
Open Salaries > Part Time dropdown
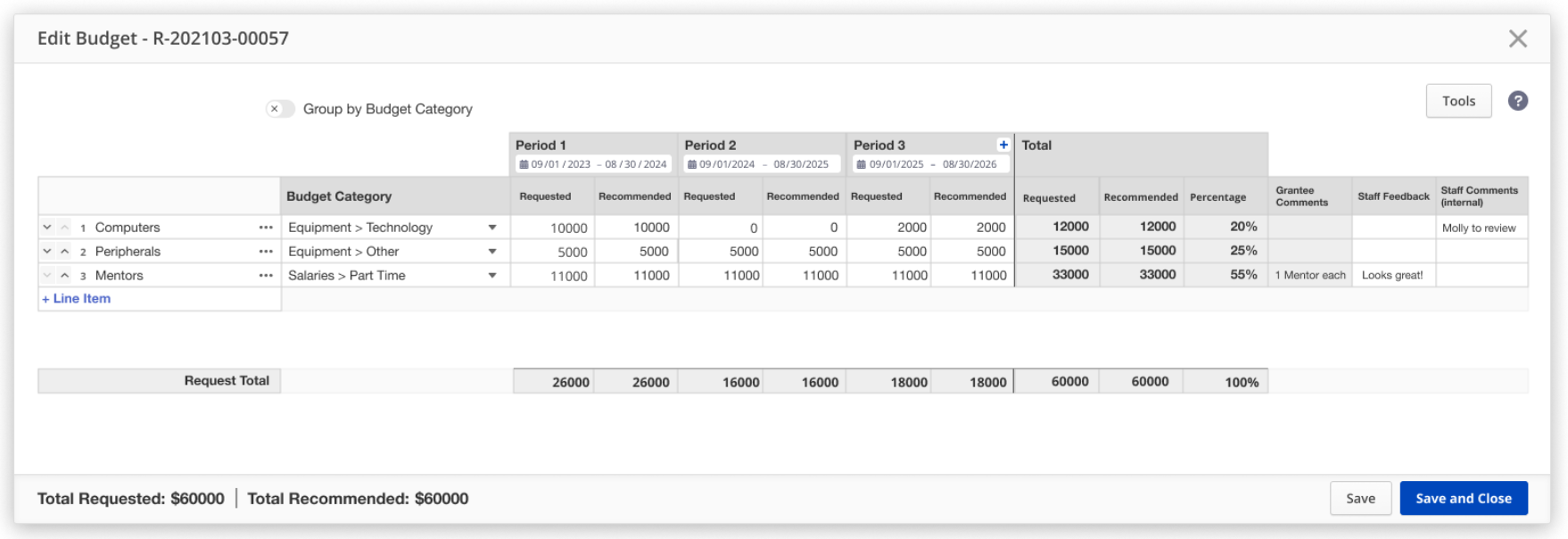(x=491, y=276)
